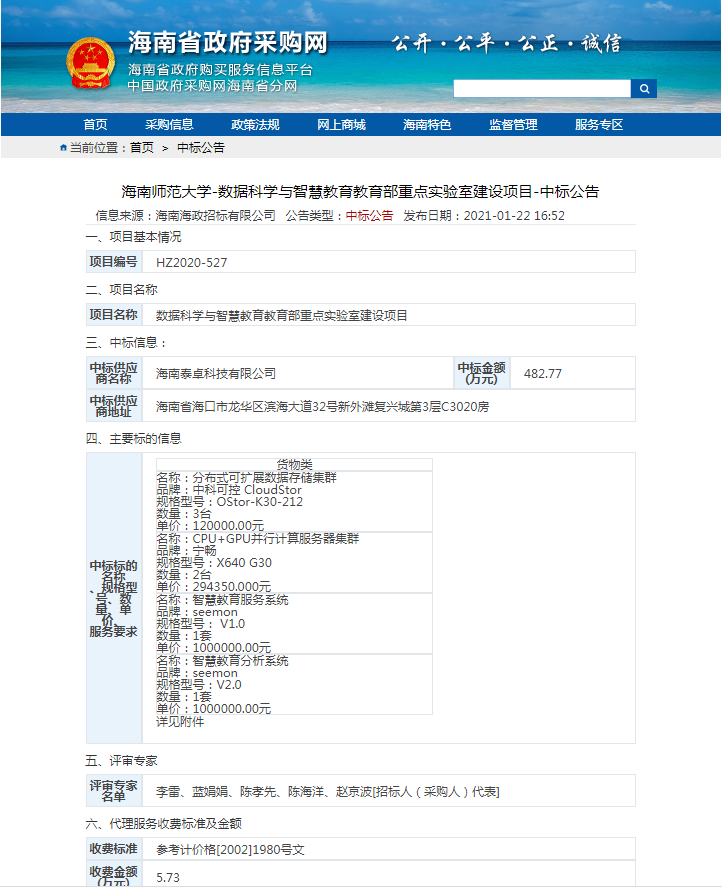Select the 294350.000元 unit price
722x887 pixels.
(231, 587)
